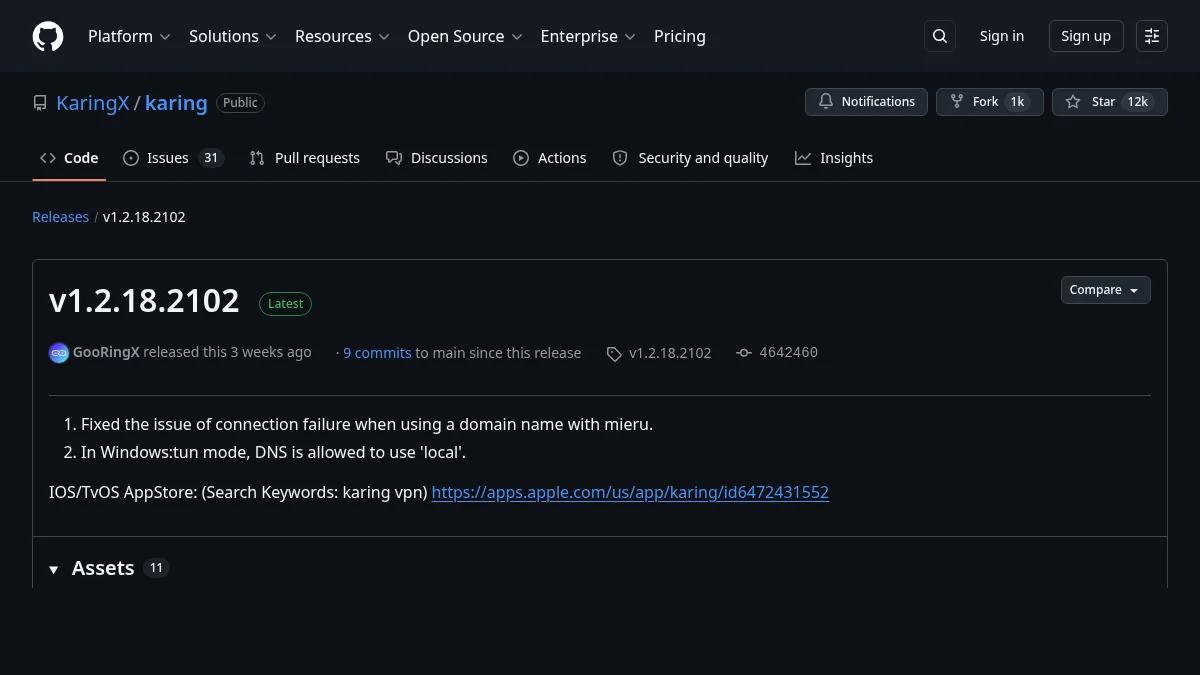Image resolution: width=1200 pixels, height=675 pixels.
Task: Open the Discussions tab
Action: click(436, 158)
